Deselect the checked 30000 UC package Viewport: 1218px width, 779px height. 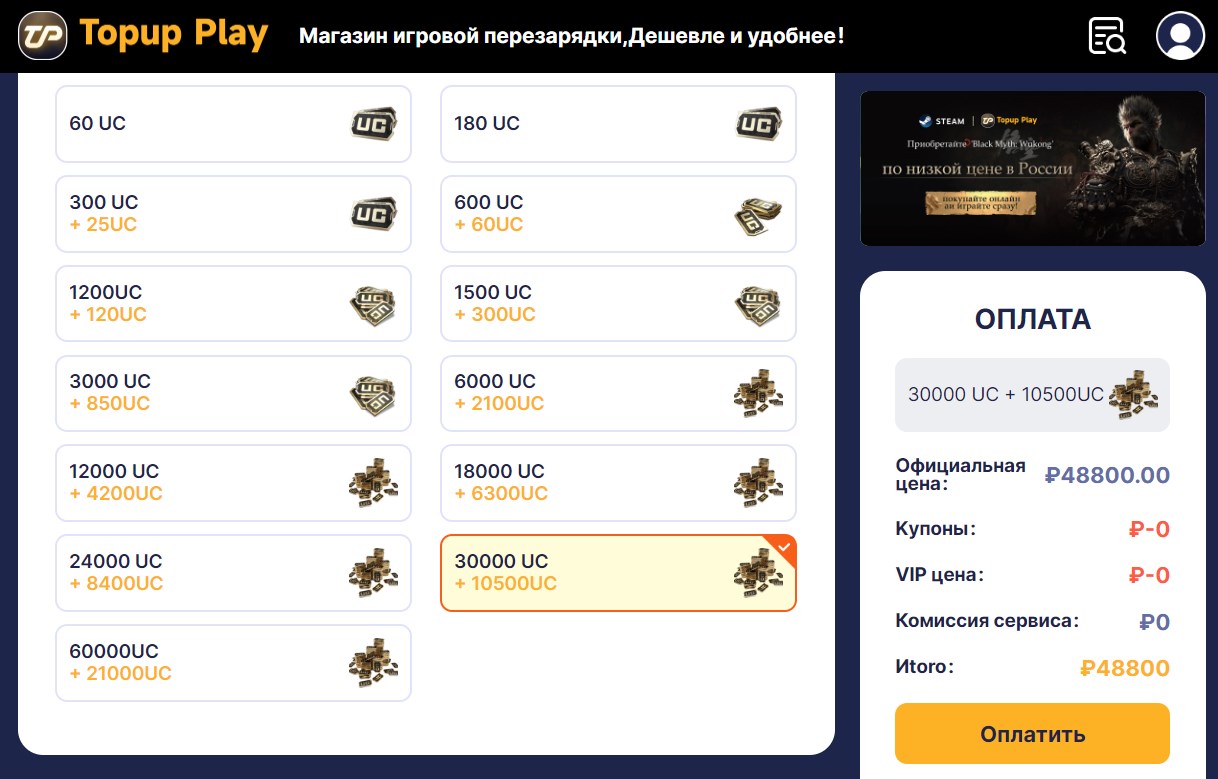(618, 572)
